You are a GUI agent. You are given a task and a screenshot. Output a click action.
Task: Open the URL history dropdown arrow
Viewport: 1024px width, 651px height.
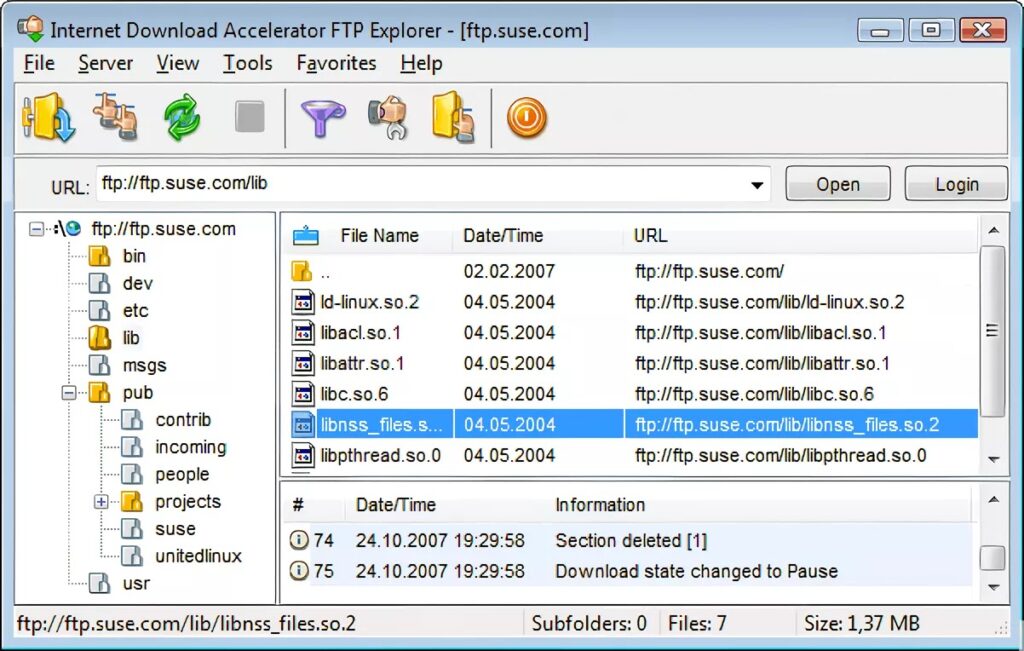coord(759,184)
